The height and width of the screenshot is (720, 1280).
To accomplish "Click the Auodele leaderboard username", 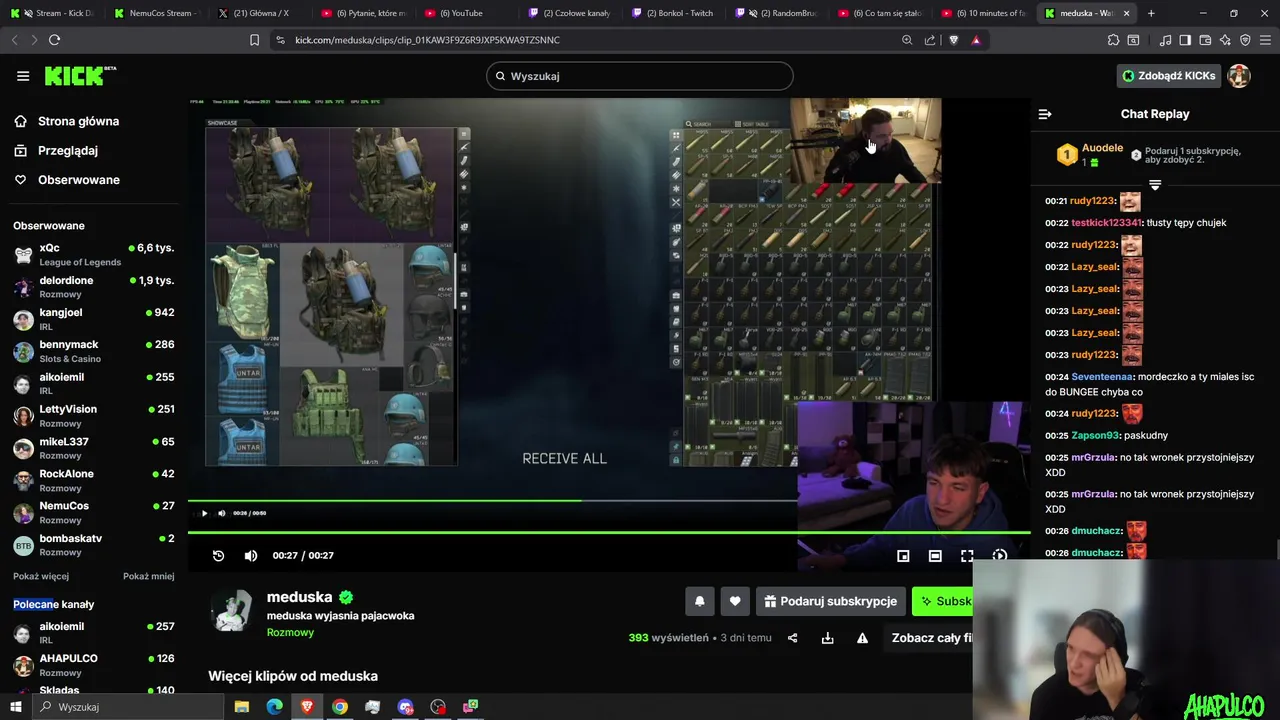I will [x=1102, y=148].
